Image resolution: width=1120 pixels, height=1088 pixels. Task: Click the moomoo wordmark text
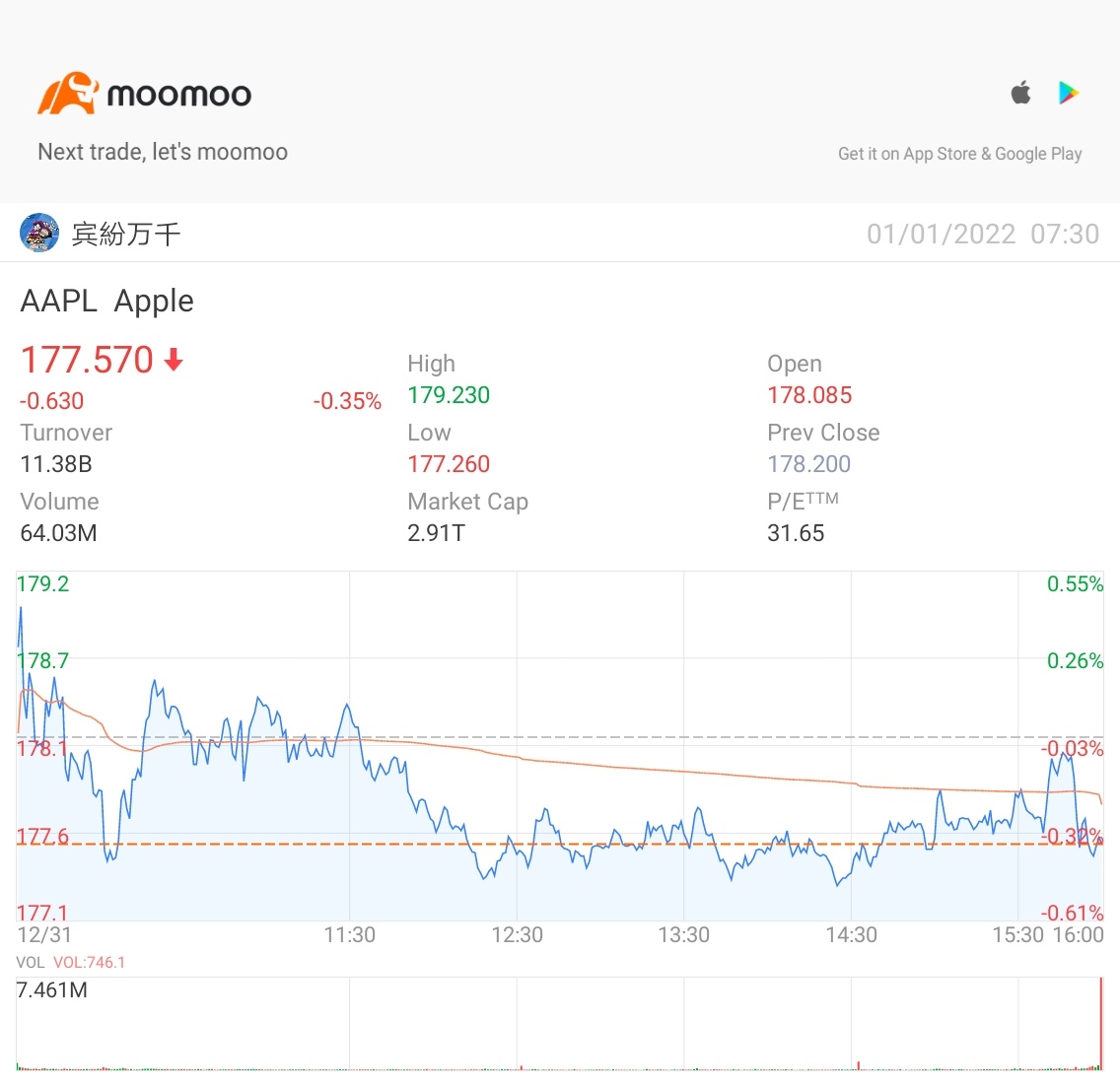click(x=179, y=95)
